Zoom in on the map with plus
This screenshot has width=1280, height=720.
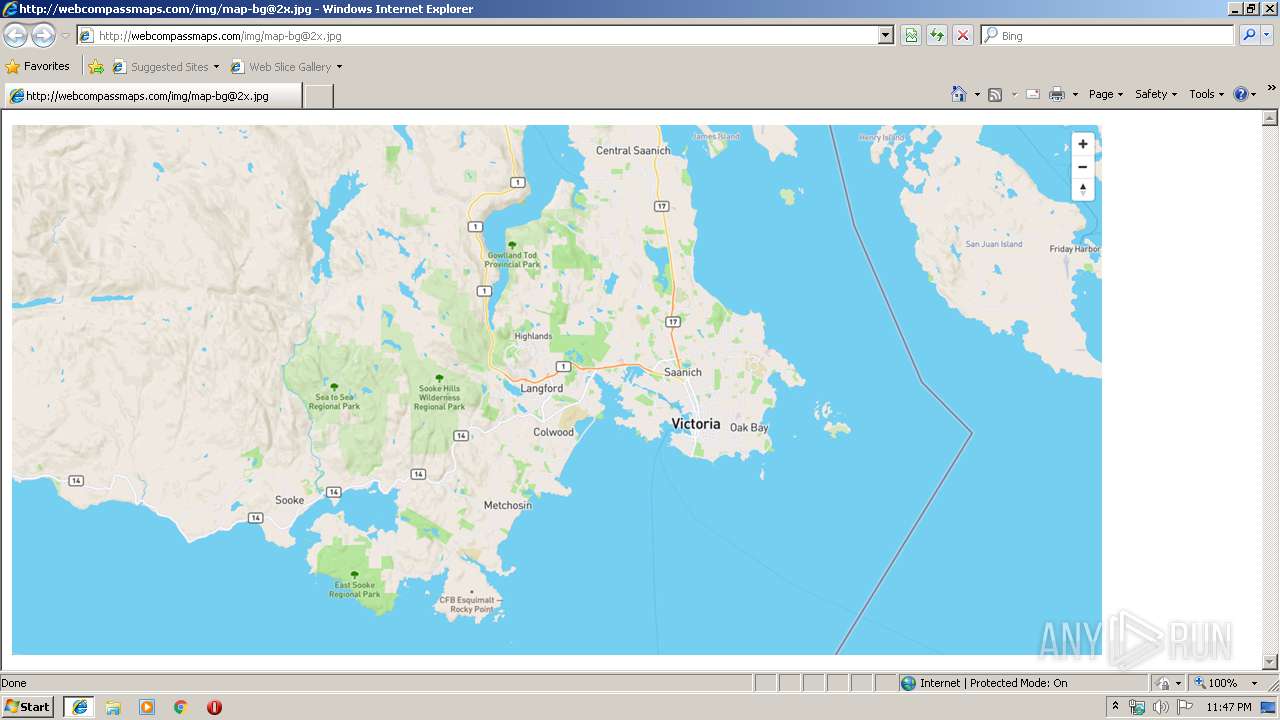[x=1082, y=144]
